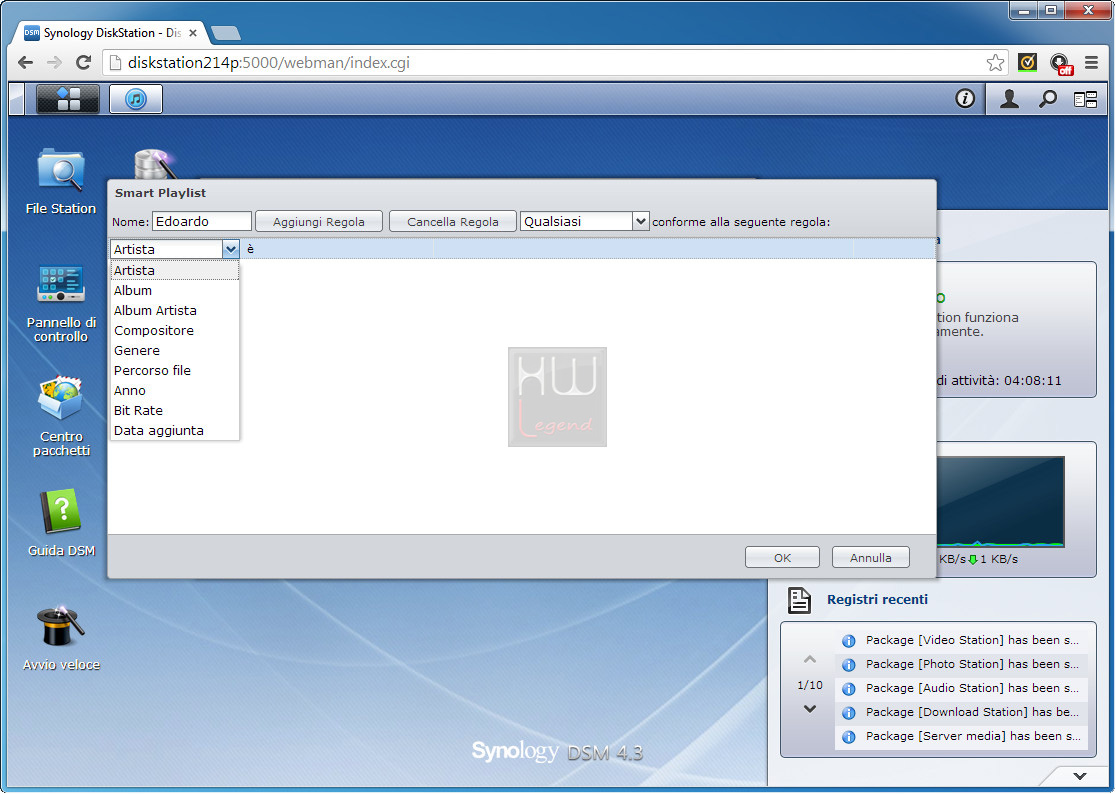
Task: Collapse the Artista rule field dropdown arrow
Action: click(x=231, y=249)
